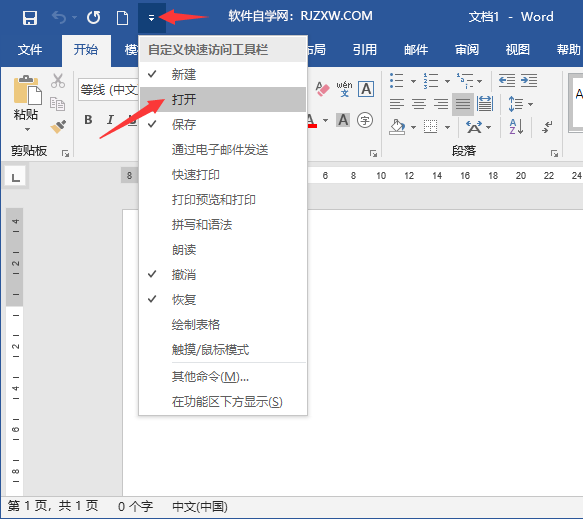
Task: Open the Borders dropdown arrow
Action: [x=447, y=128]
